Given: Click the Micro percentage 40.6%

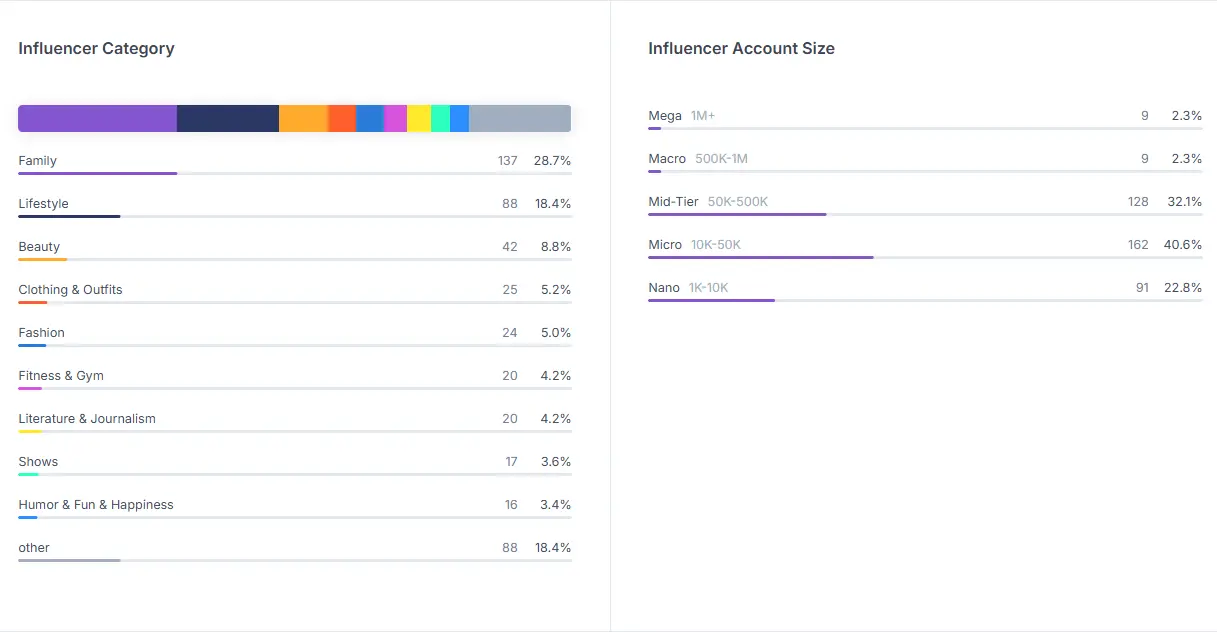Looking at the screenshot, I should (1184, 245).
